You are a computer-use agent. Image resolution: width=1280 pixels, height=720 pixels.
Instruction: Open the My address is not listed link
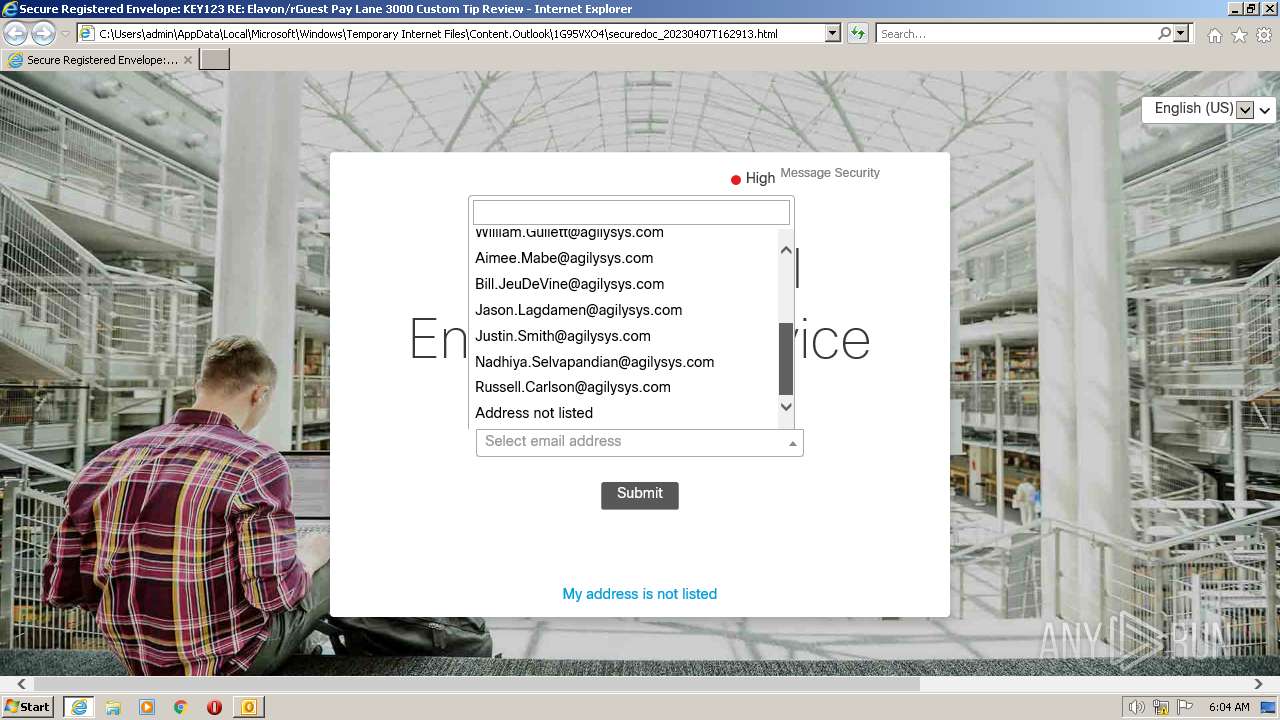[x=640, y=594]
